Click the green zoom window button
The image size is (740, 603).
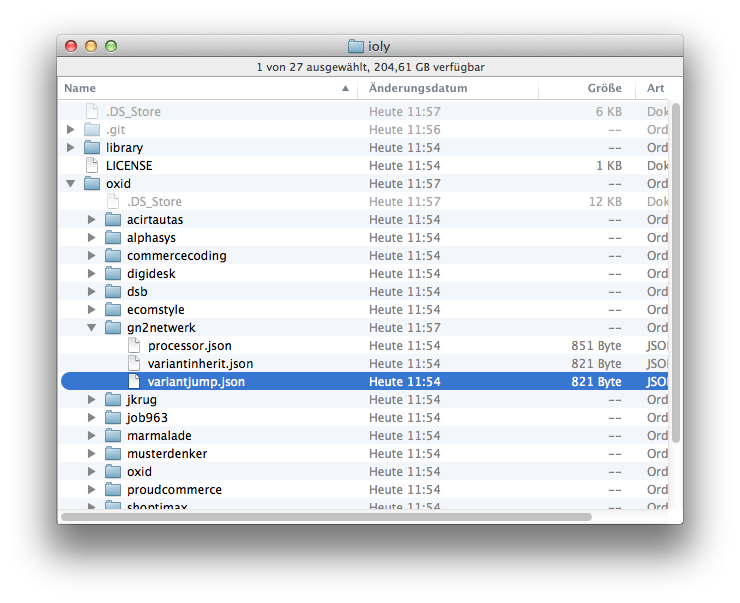tap(111, 46)
